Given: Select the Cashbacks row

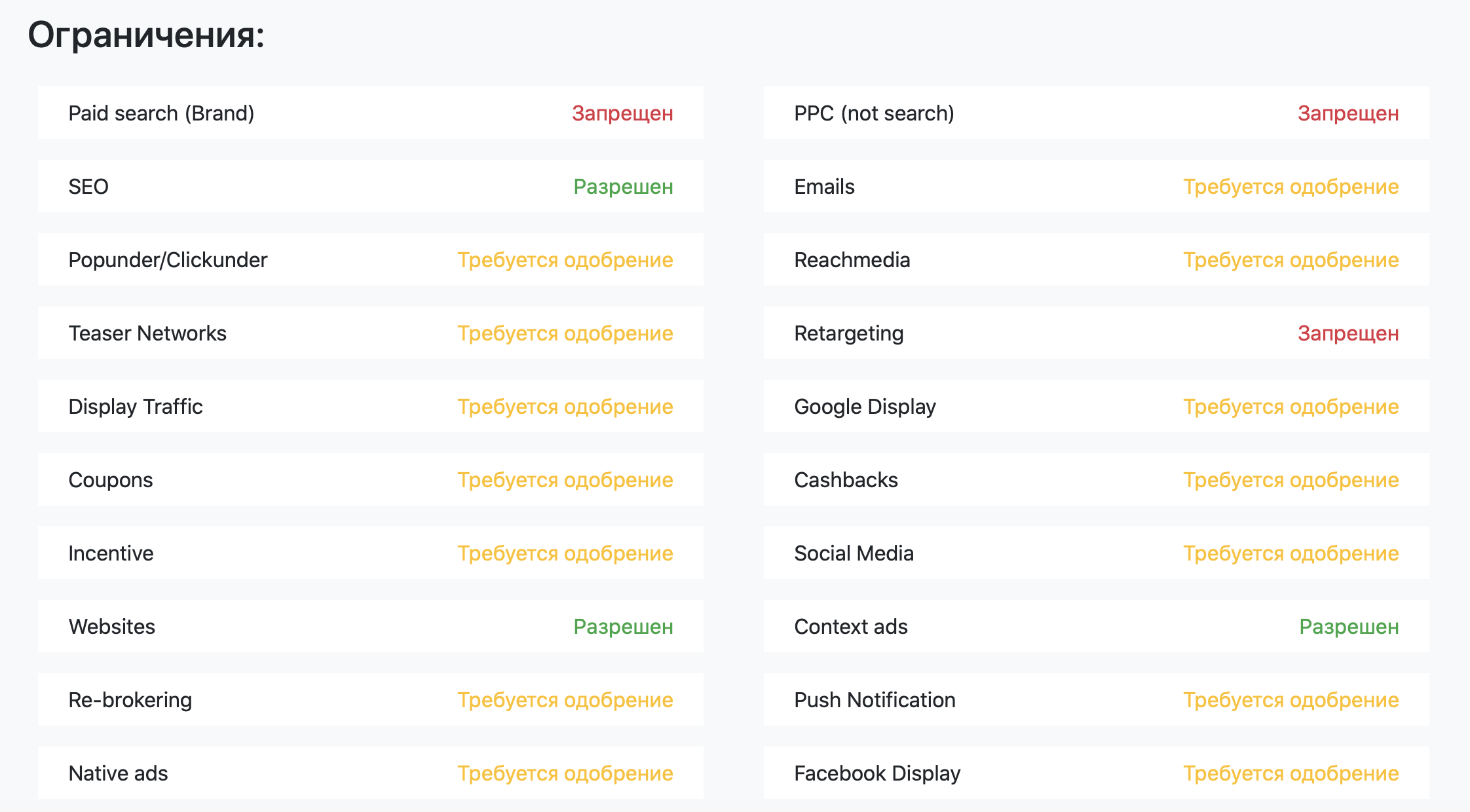Looking at the screenshot, I should pos(1096,479).
